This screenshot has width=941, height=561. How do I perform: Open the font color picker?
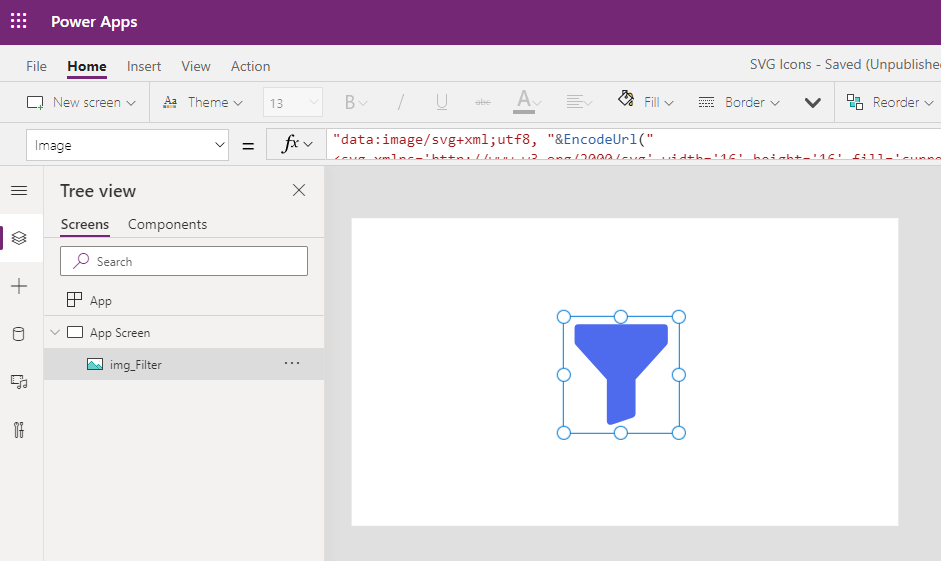(528, 102)
